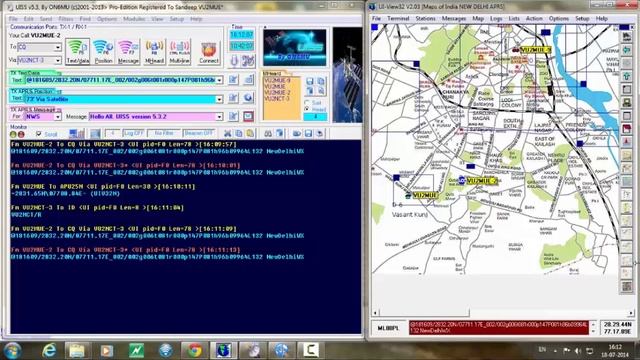This screenshot has width=640, height=360.
Task: Open the Stations menu in UI-View32
Action: 425,18
